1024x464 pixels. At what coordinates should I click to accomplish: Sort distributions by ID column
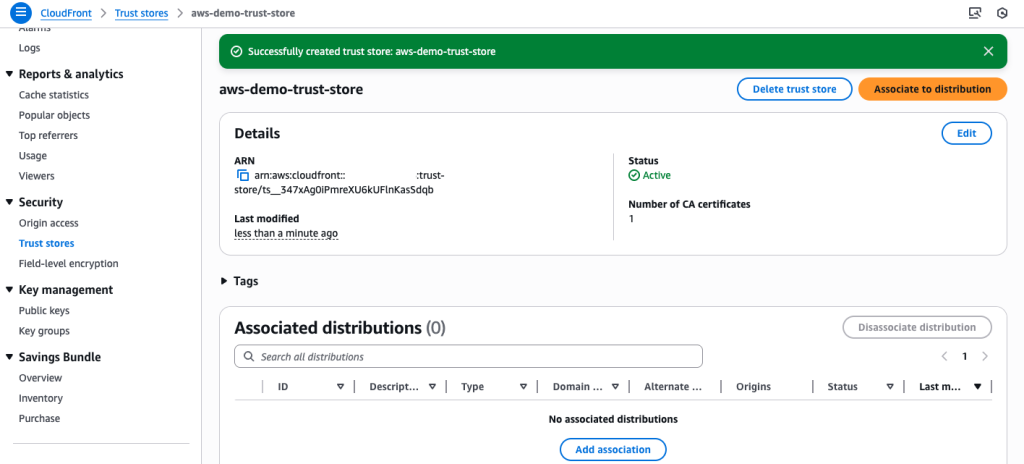[340, 386]
